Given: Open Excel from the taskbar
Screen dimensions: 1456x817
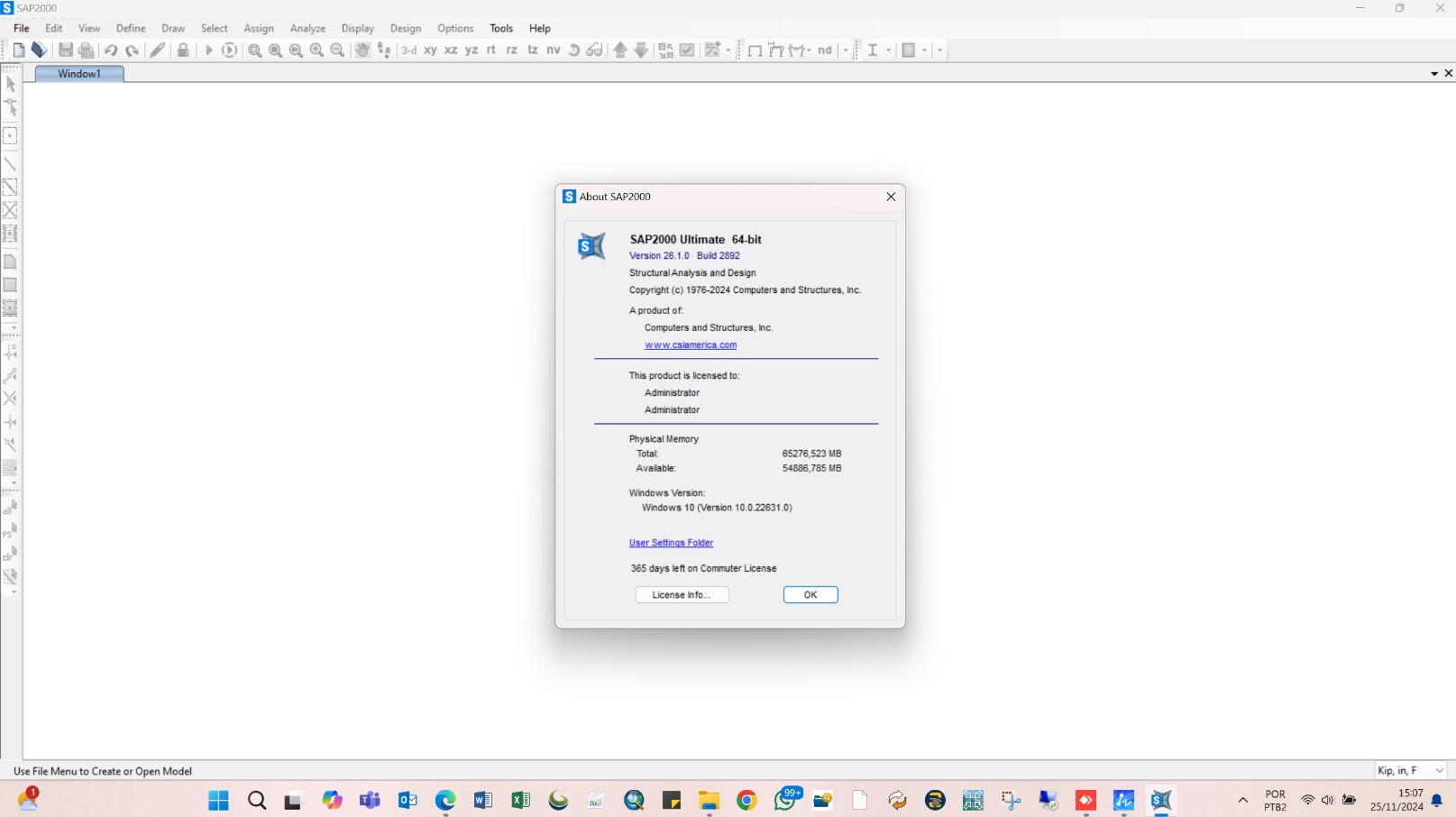Looking at the screenshot, I should [520, 801].
